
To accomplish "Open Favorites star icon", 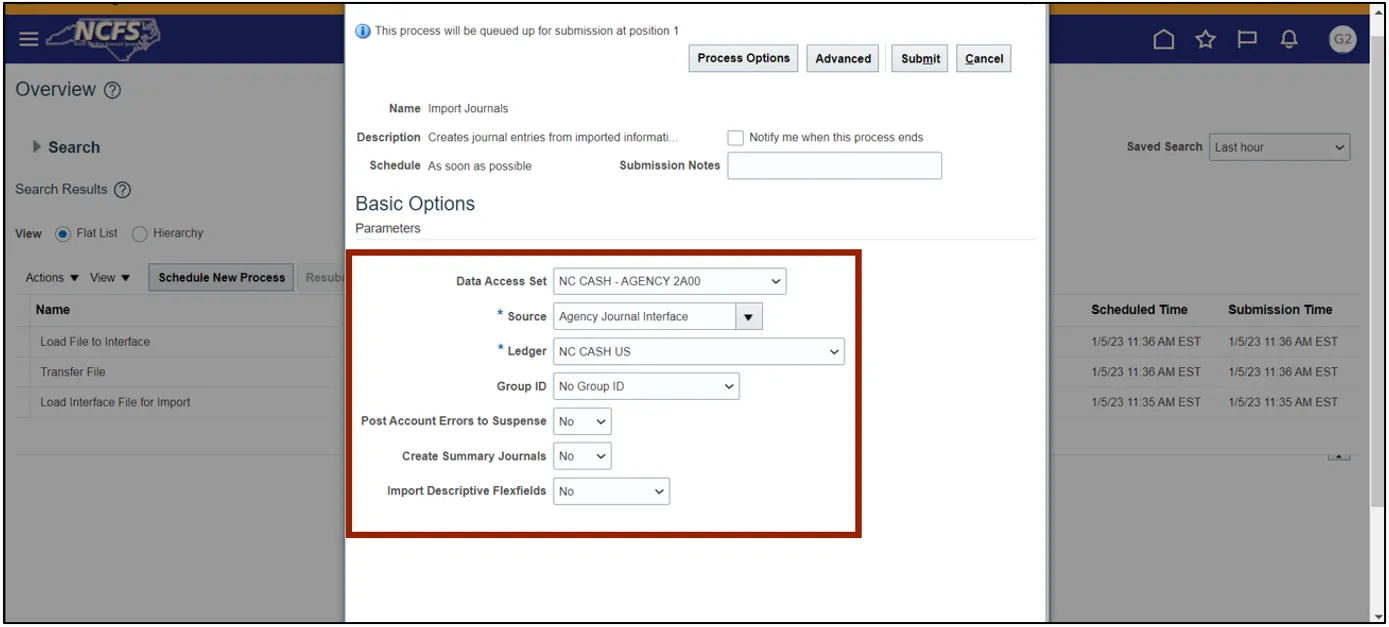I will pos(1206,39).
